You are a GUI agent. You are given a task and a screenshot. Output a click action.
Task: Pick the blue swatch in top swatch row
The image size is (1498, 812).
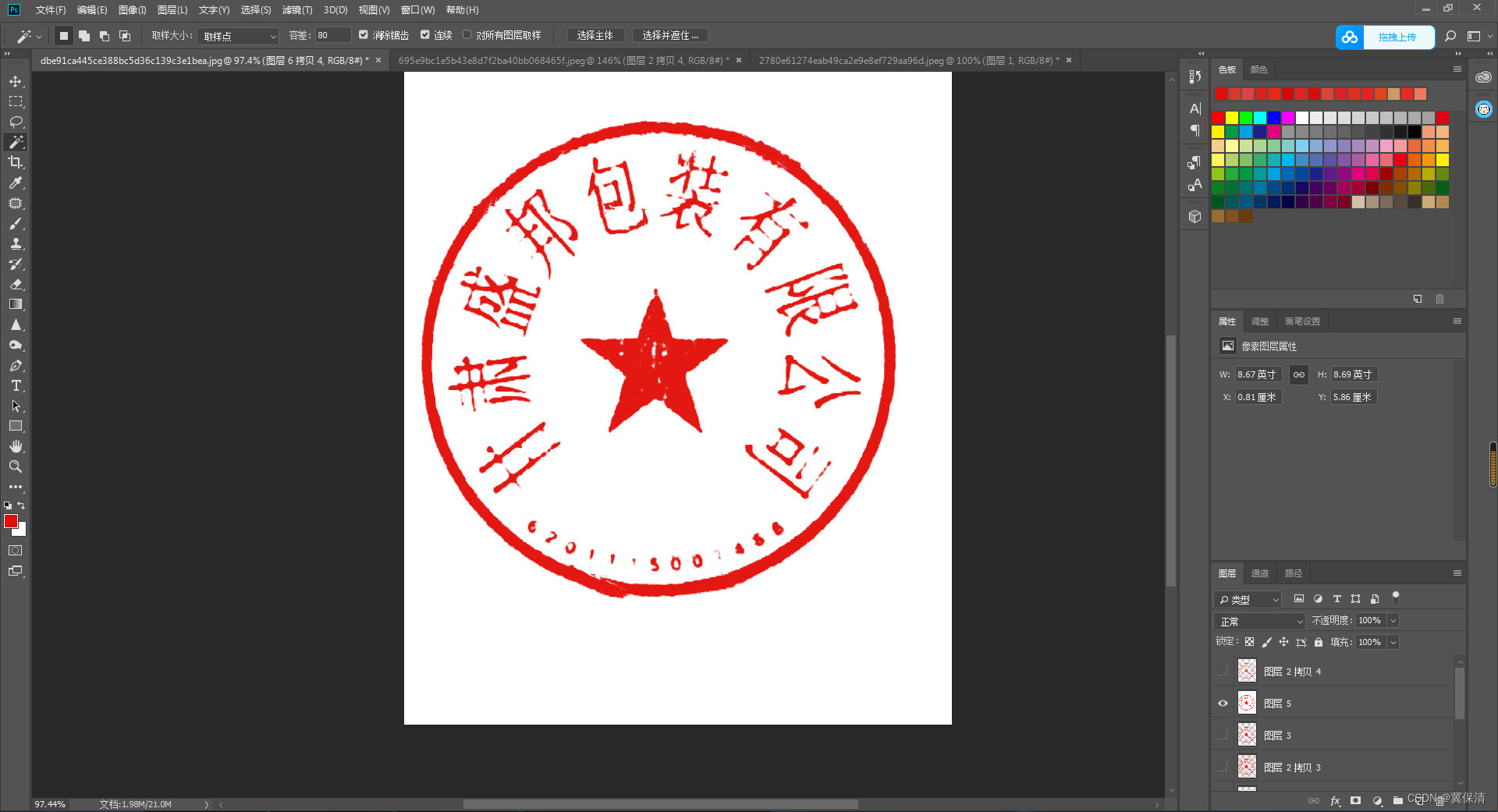coord(1274,118)
